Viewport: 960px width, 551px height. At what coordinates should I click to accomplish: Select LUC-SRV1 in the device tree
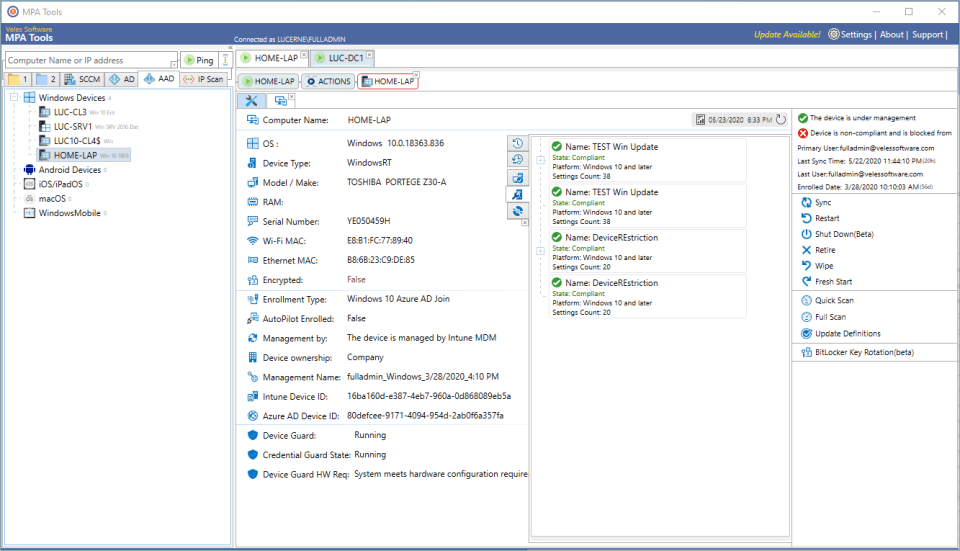pyautogui.click(x=72, y=127)
